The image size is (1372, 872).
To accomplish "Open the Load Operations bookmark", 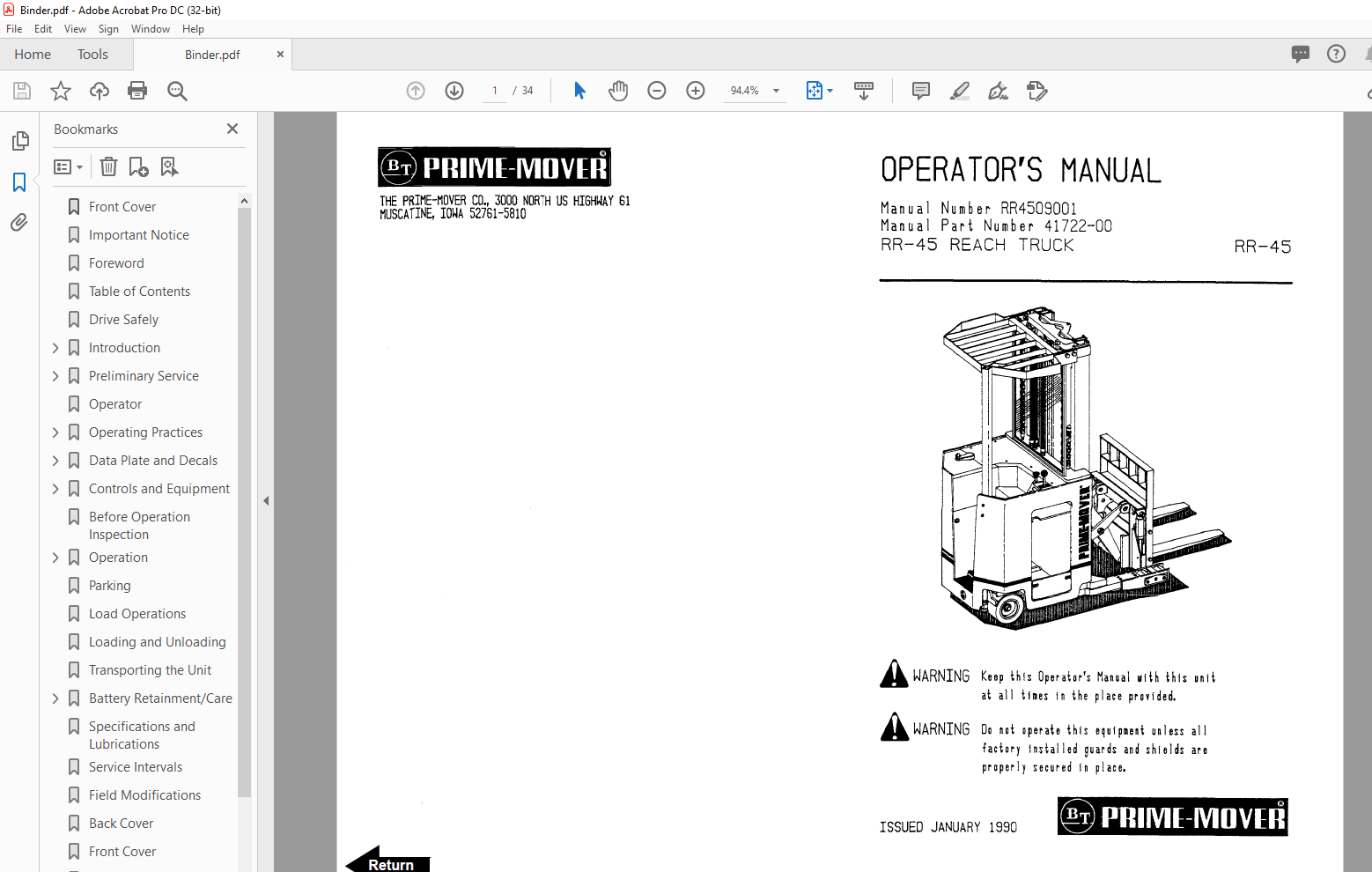I will point(136,614).
